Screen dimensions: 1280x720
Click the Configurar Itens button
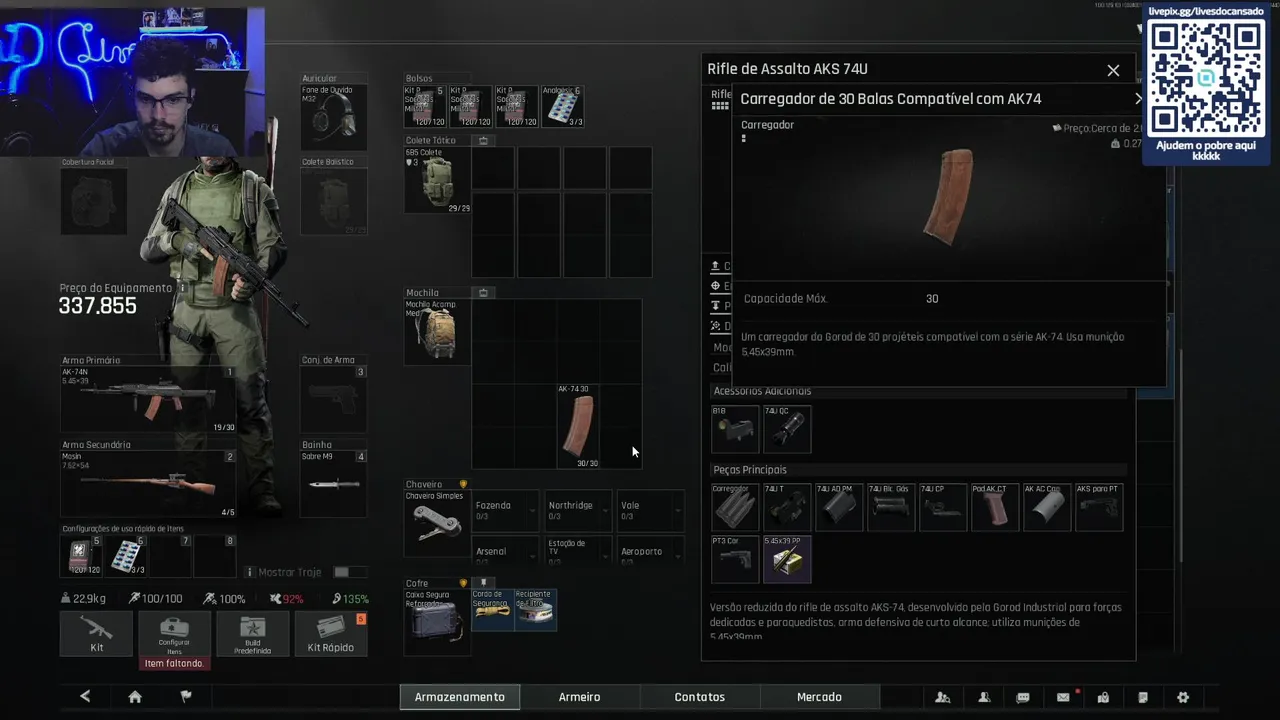174,633
